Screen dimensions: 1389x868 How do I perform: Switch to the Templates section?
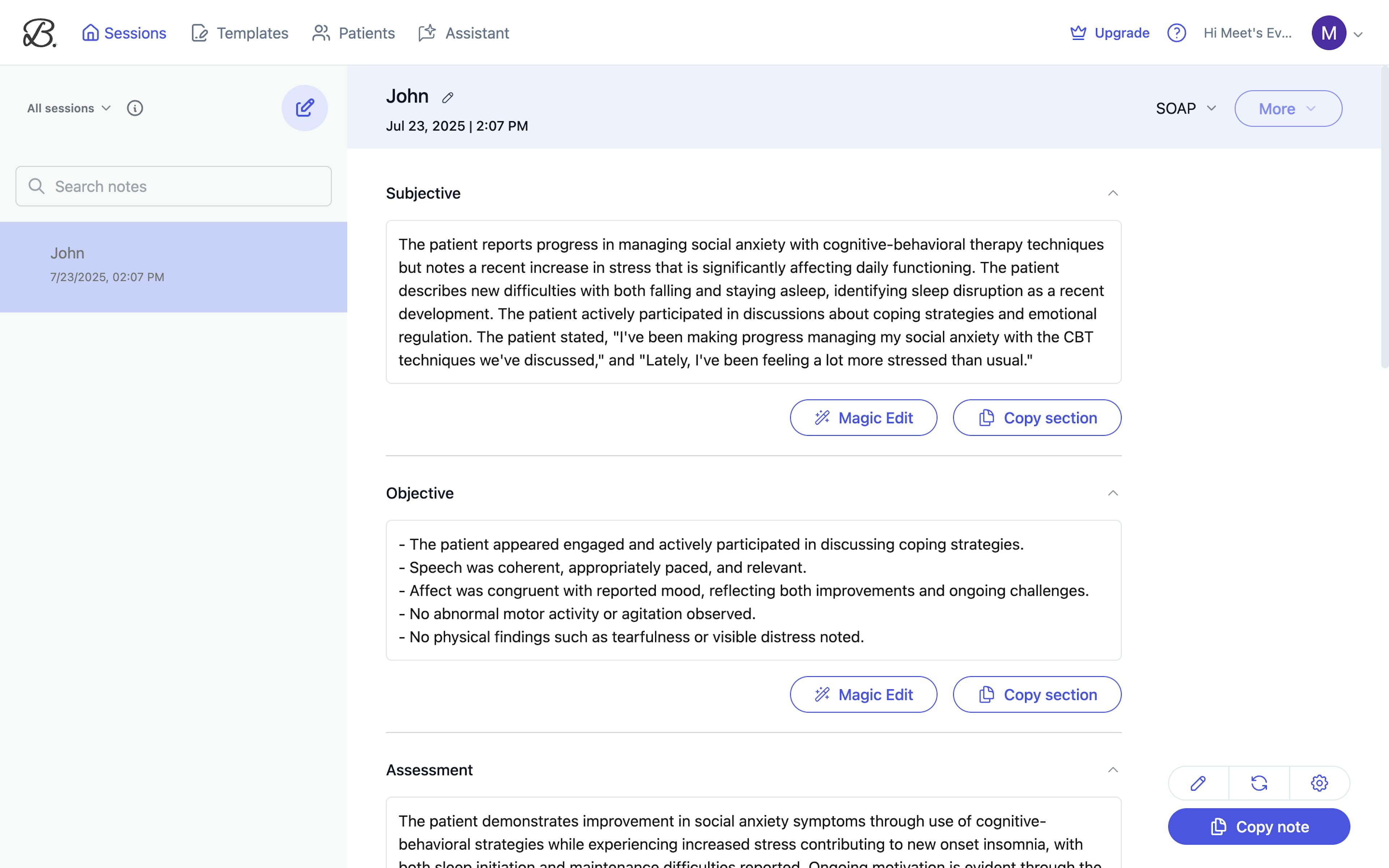[239, 33]
